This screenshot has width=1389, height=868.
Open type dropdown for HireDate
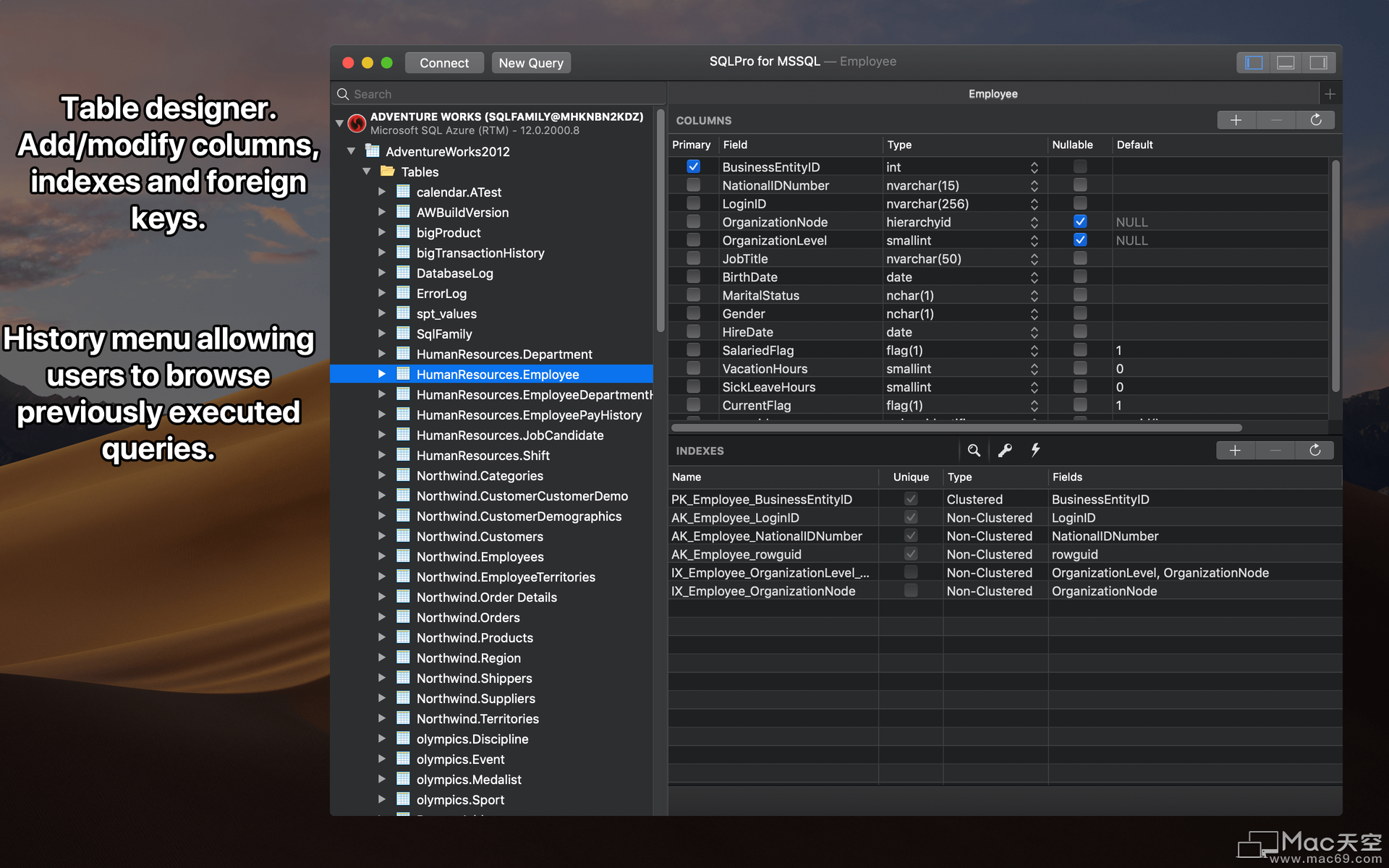pyautogui.click(x=1035, y=332)
